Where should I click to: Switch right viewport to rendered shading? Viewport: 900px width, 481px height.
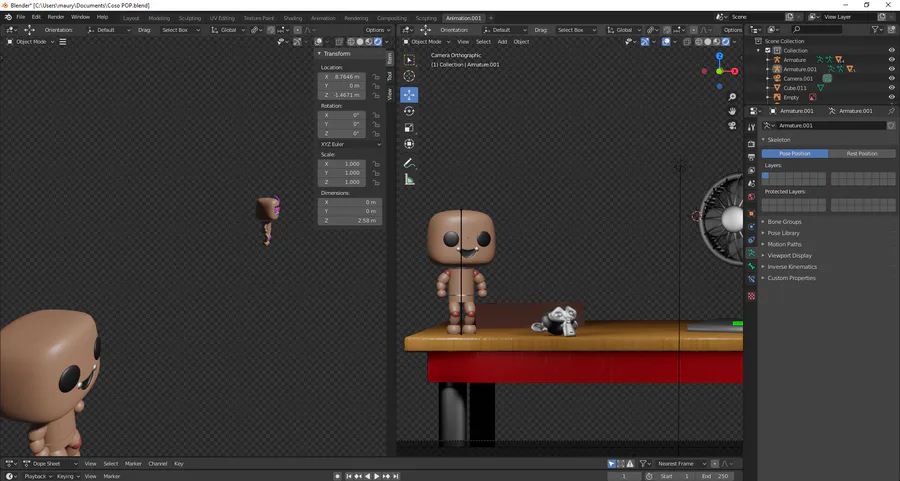click(x=726, y=42)
